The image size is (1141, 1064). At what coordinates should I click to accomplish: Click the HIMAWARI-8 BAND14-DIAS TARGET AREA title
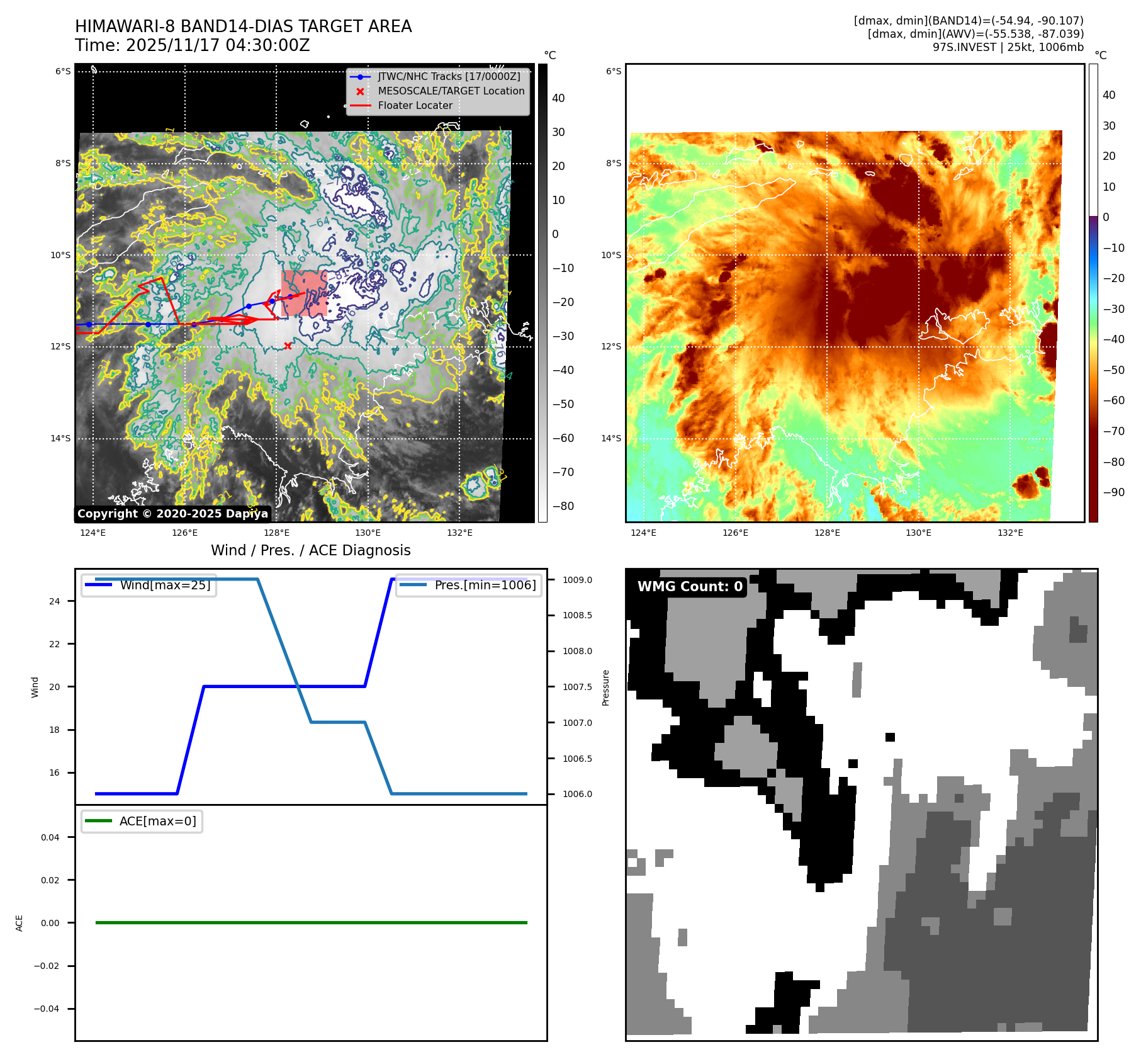243,26
